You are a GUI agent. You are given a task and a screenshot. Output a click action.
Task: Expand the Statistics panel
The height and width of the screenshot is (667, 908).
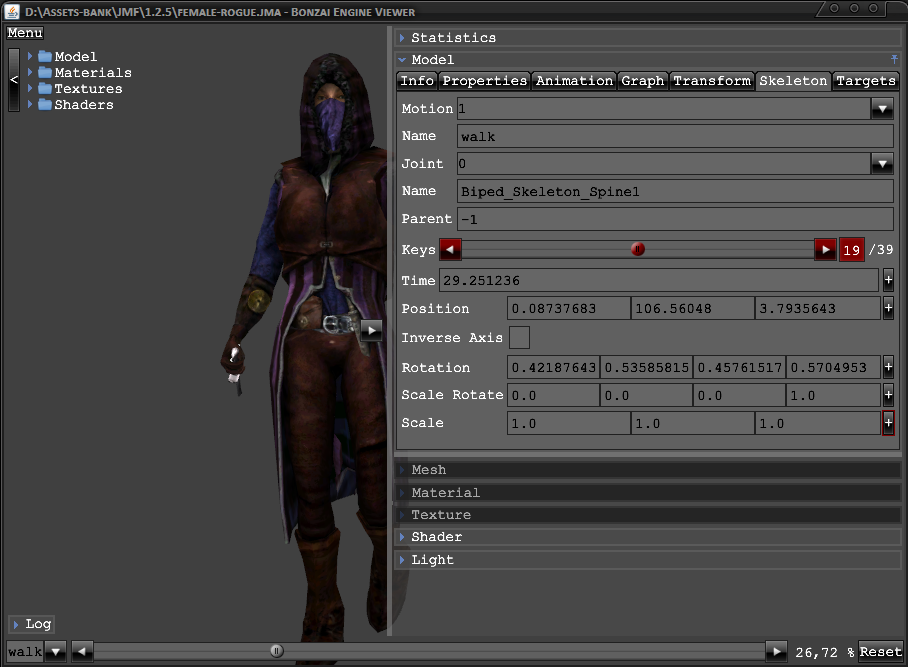[x=453, y=38]
